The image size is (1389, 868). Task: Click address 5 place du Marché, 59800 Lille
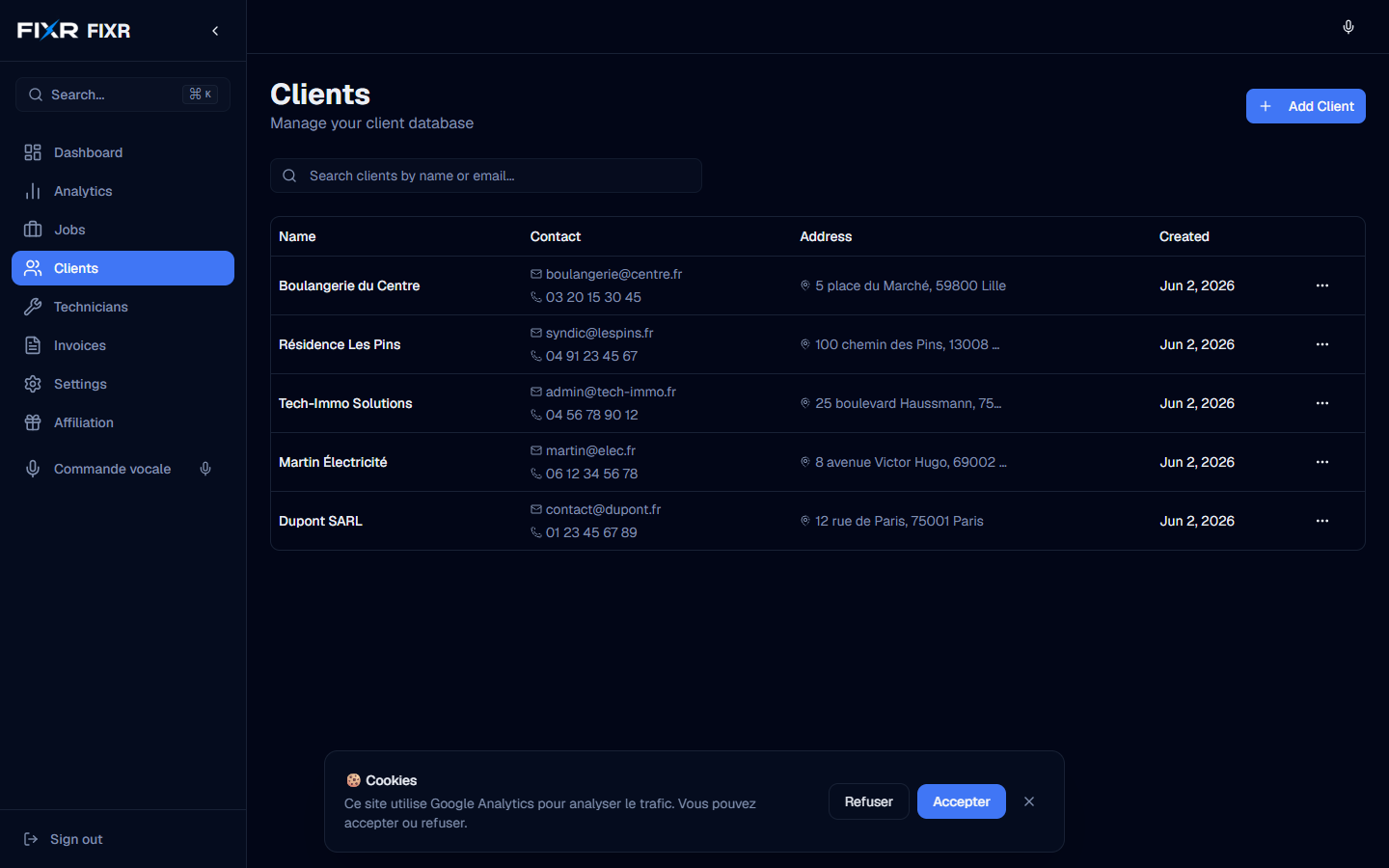tap(911, 285)
